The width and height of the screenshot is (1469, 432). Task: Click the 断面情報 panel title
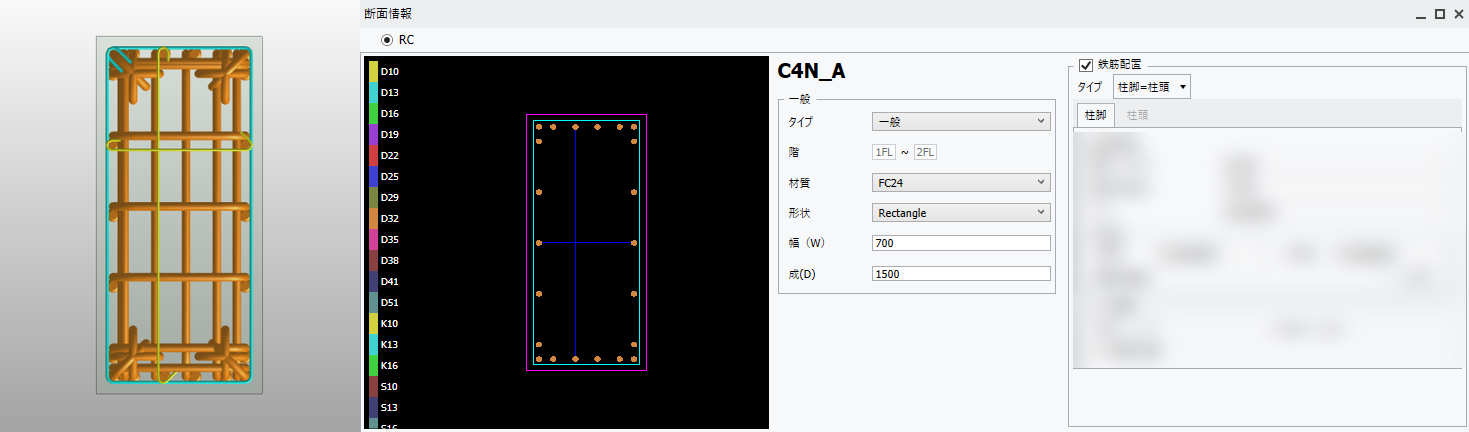coord(387,13)
